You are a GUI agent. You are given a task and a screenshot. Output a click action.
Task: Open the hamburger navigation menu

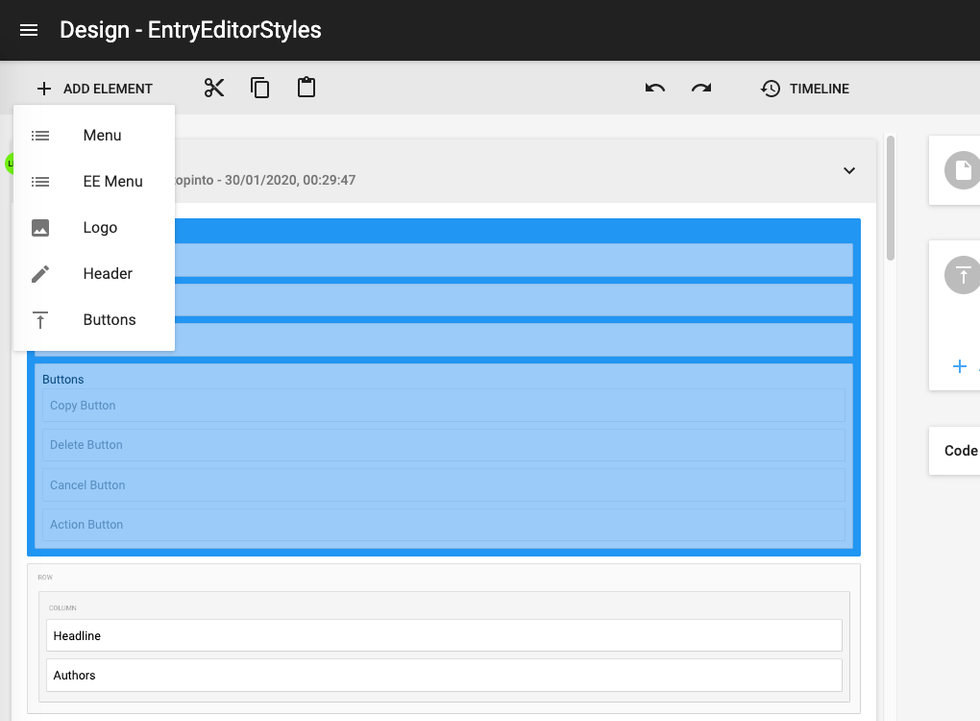point(29,30)
